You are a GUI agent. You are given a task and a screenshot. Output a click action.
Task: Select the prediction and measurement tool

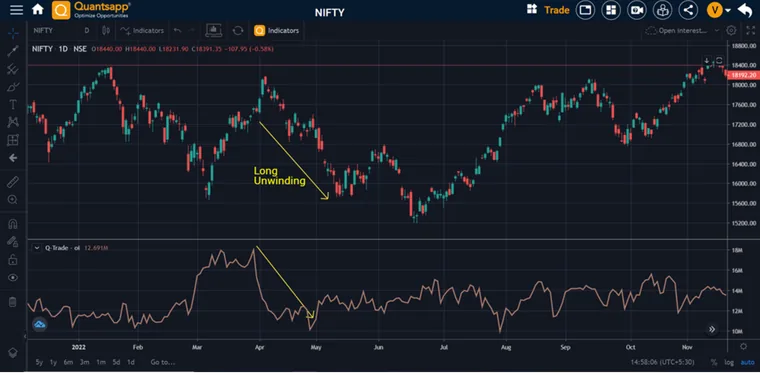point(13,140)
